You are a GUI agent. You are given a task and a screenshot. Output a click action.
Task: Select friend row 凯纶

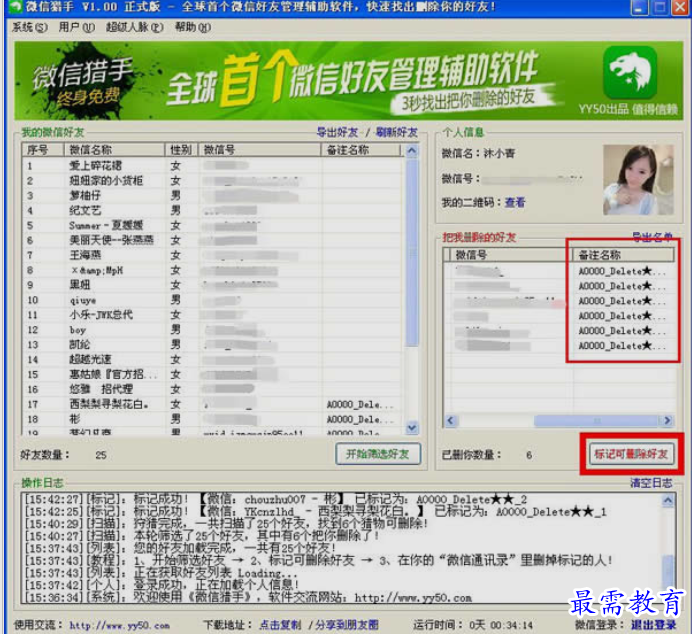point(212,345)
